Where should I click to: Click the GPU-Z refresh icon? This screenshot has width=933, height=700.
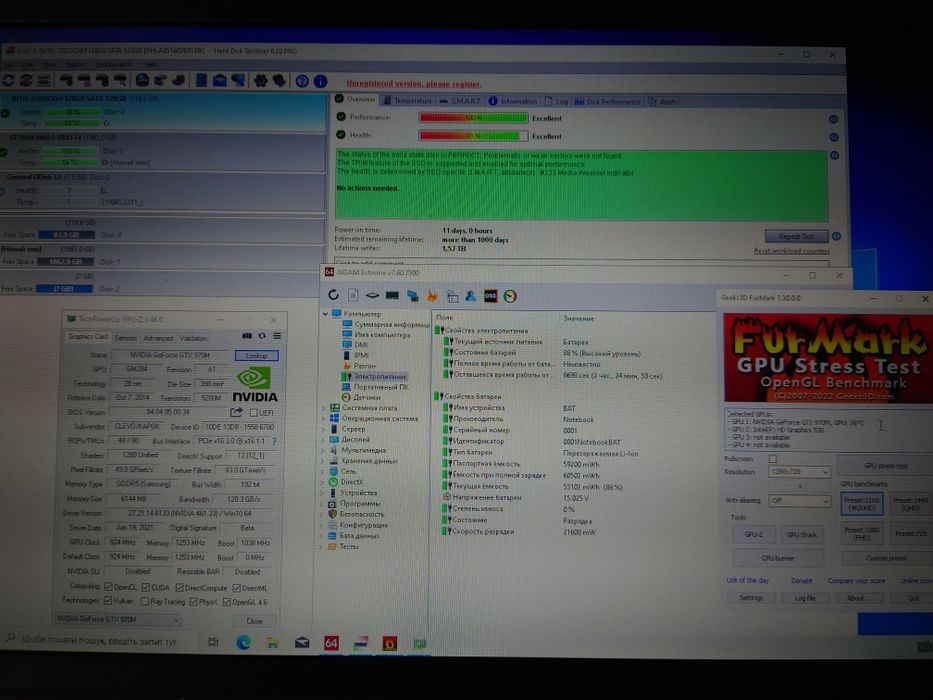pyautogui.click(x=262, y=336)
